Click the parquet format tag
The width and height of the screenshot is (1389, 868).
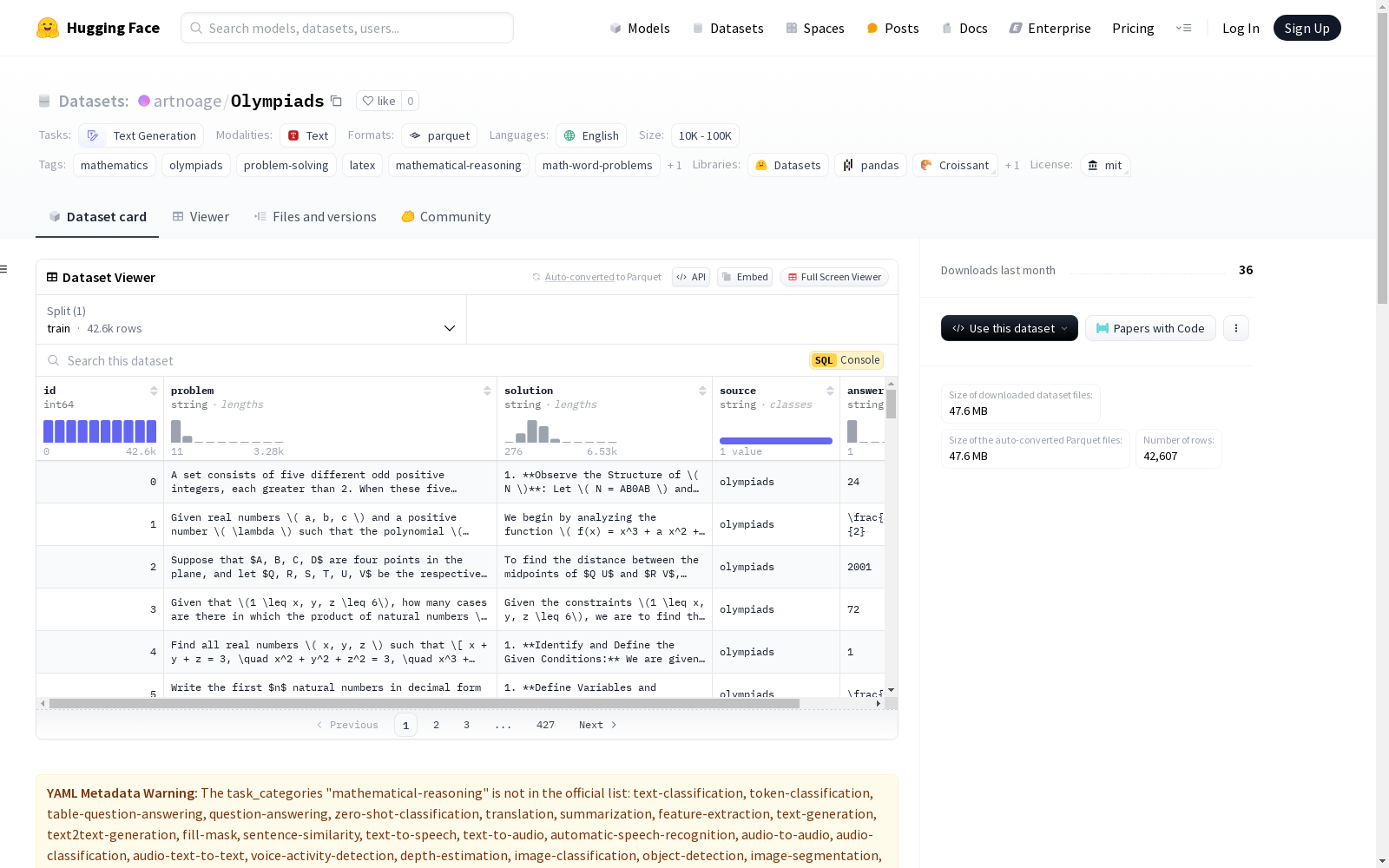coord(439,135)
